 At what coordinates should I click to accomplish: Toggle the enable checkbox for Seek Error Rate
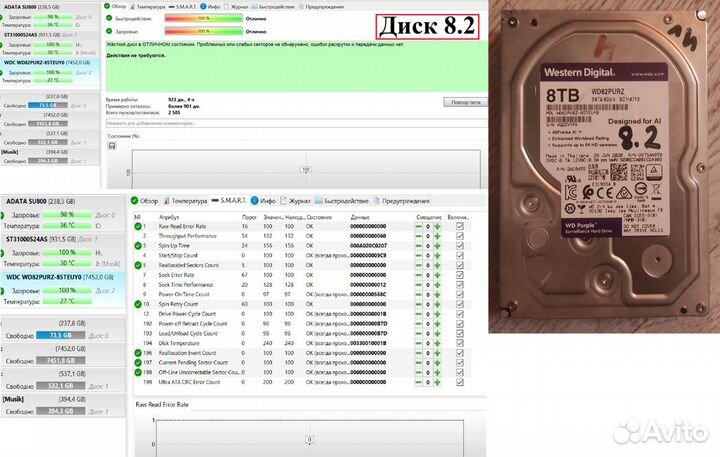tap(460, 275)
